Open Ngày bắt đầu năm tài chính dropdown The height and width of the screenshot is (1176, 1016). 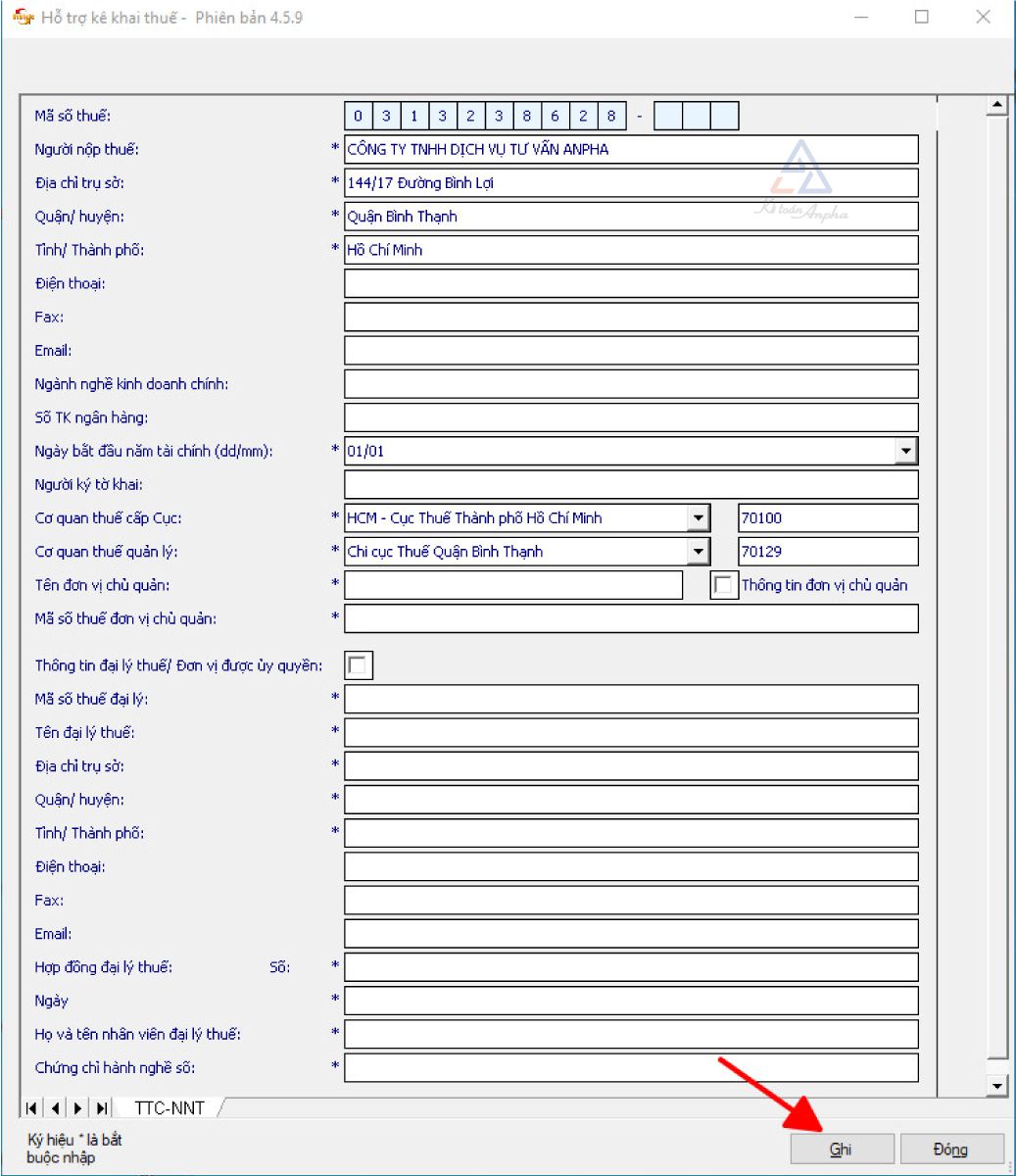click(905, 451)
